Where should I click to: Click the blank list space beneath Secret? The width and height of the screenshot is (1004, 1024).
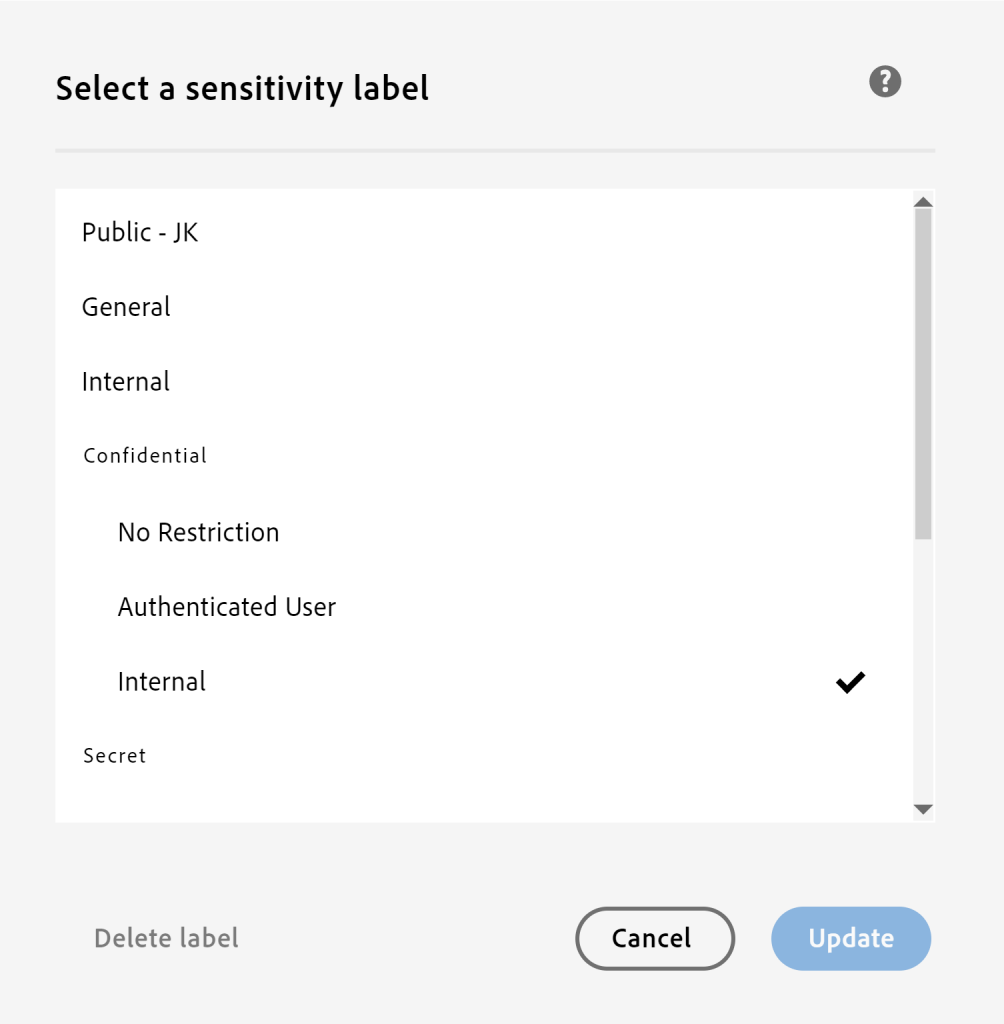tap(480, 797)
